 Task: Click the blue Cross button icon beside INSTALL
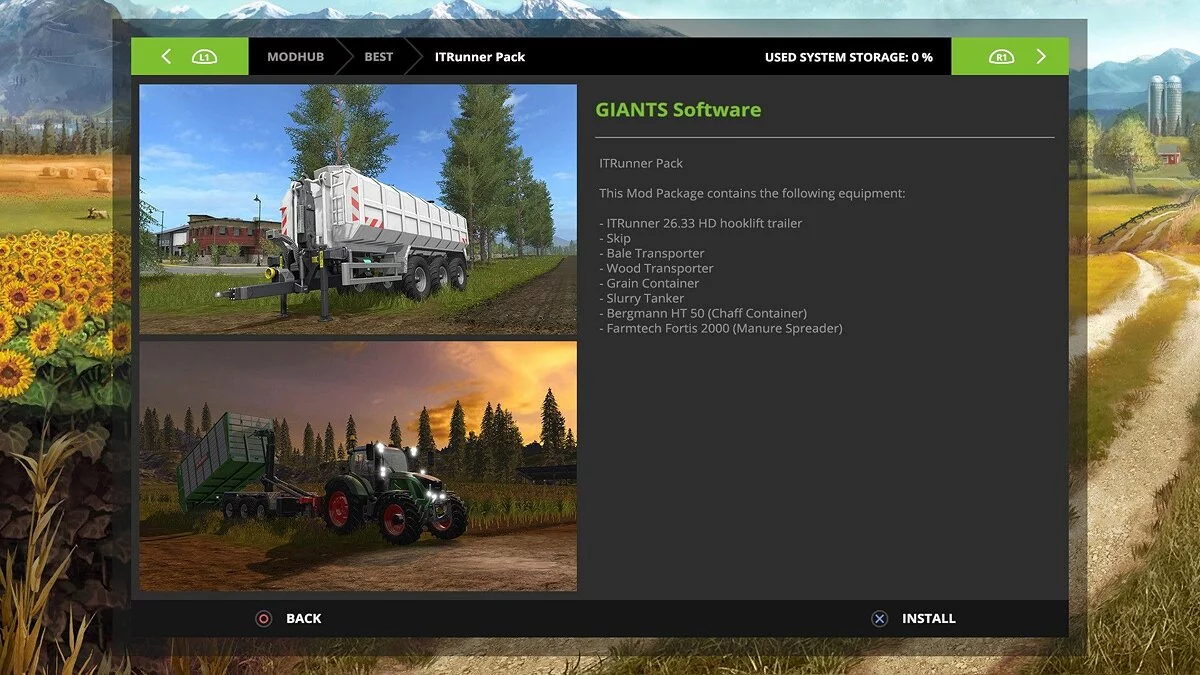coord(878,618)
